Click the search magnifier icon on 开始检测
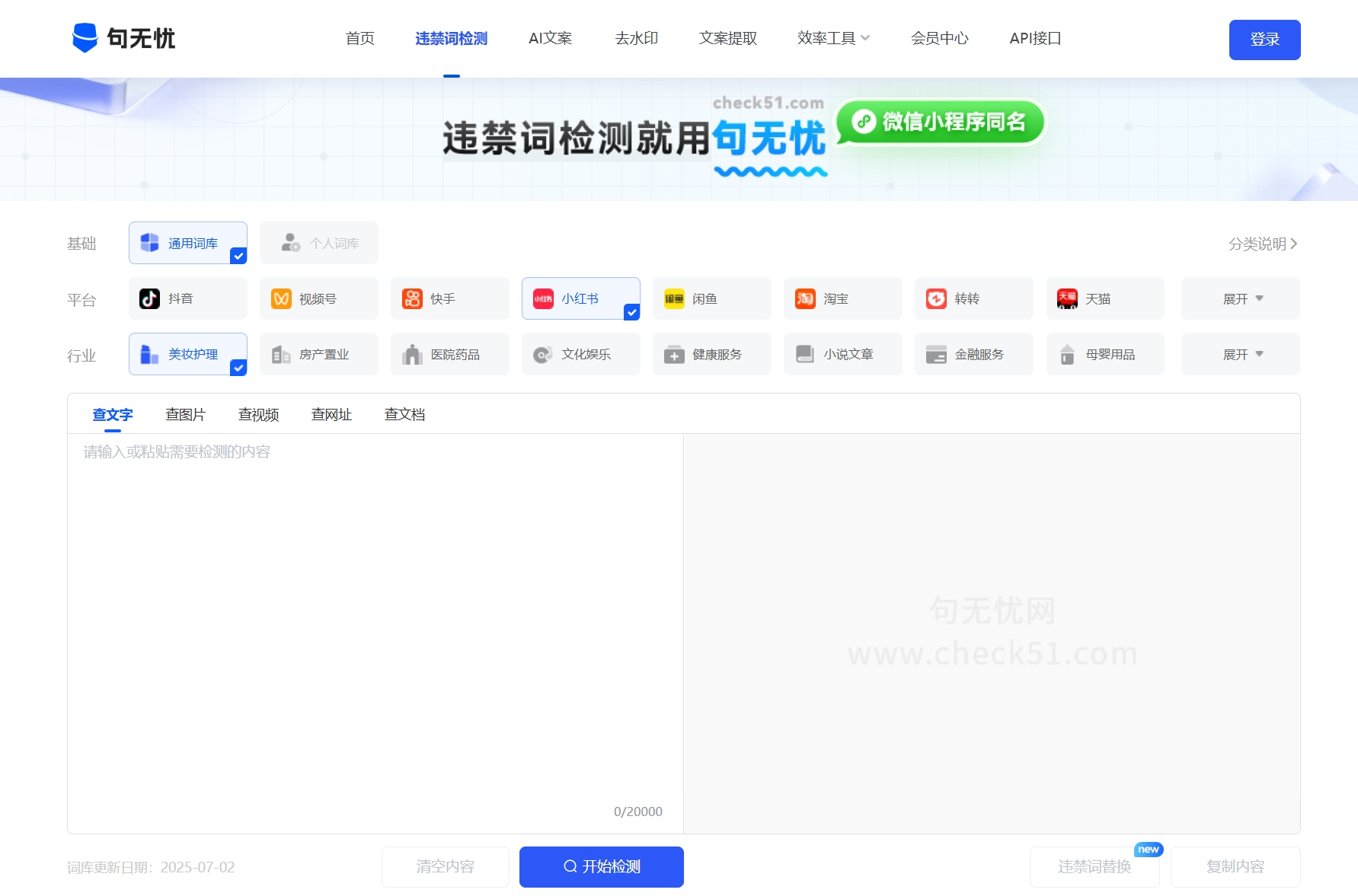1358x896 pixels. (x=570, y=866)
